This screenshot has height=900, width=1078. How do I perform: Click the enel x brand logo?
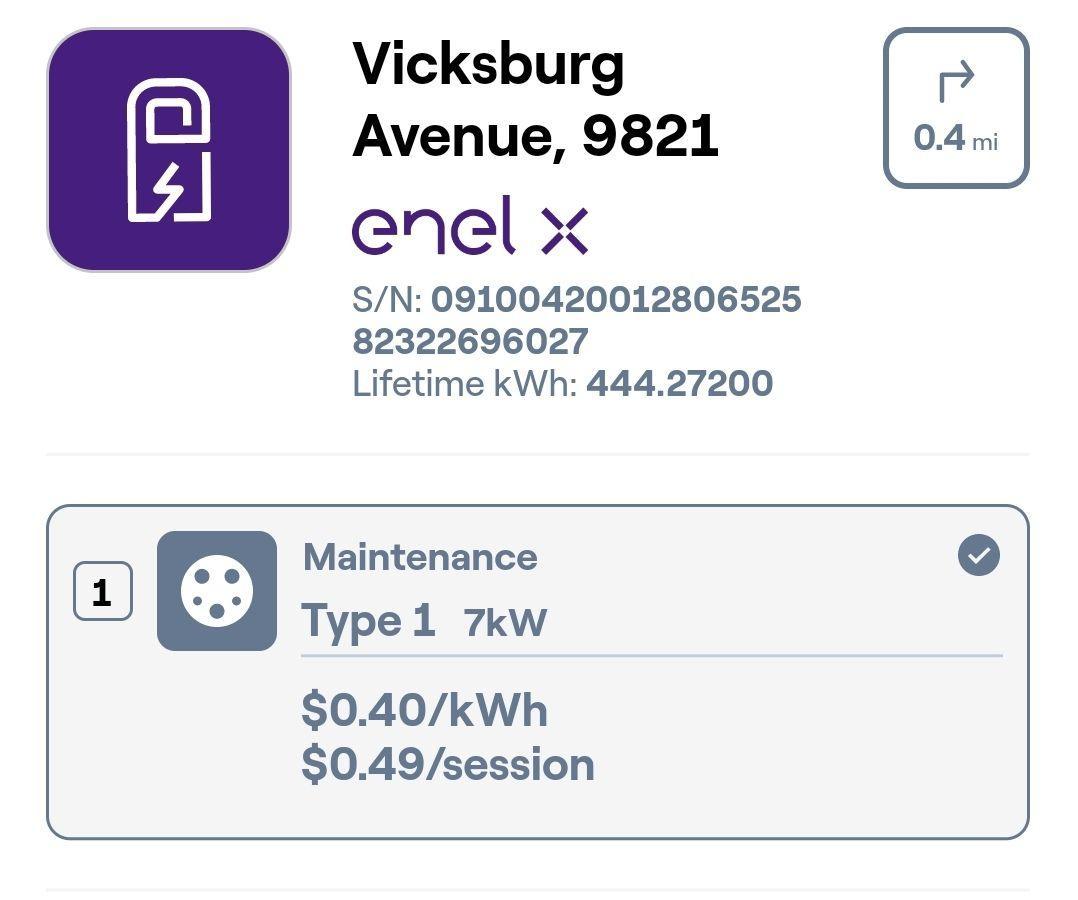469,227
